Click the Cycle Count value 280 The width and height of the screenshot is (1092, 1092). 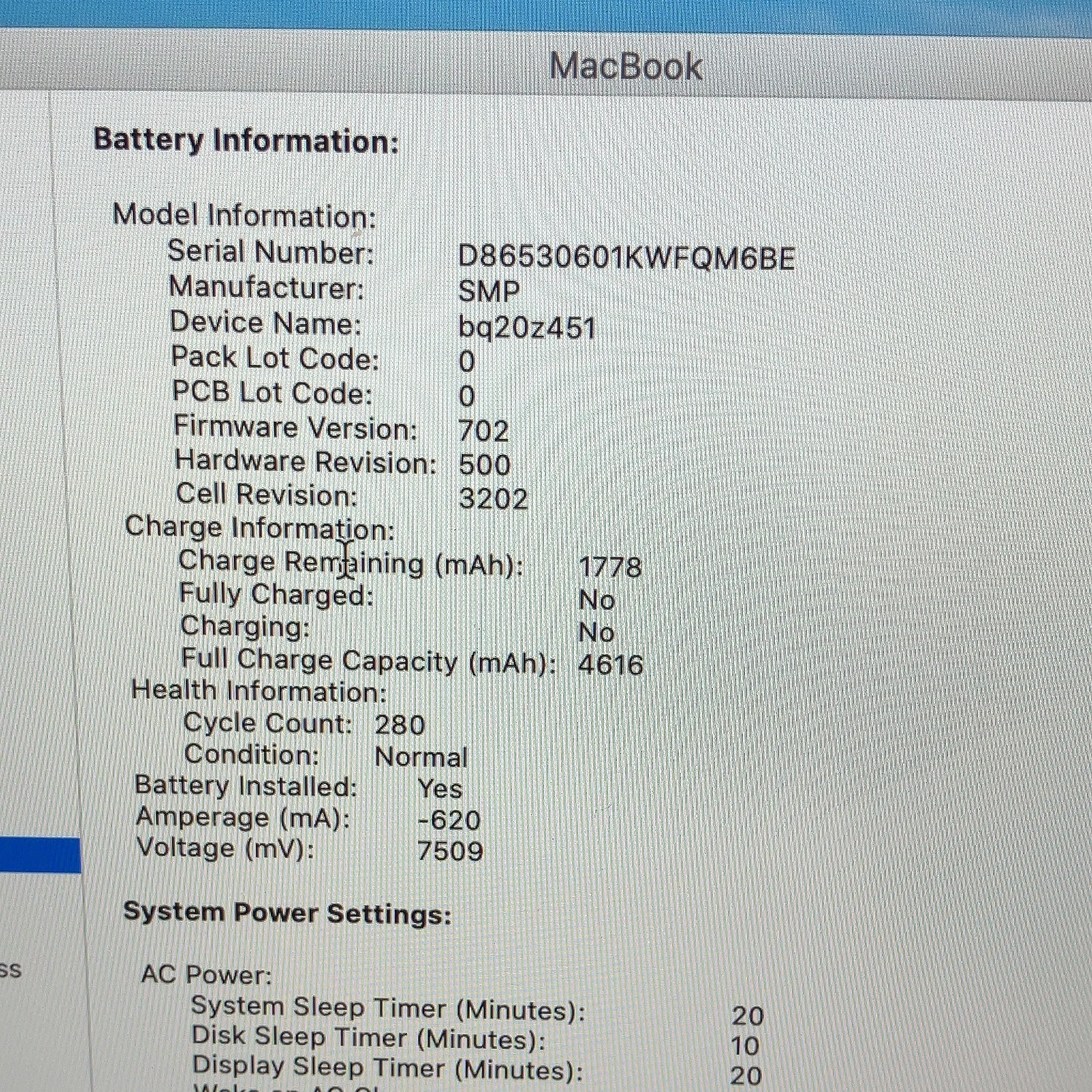click(x=400, y=724)
